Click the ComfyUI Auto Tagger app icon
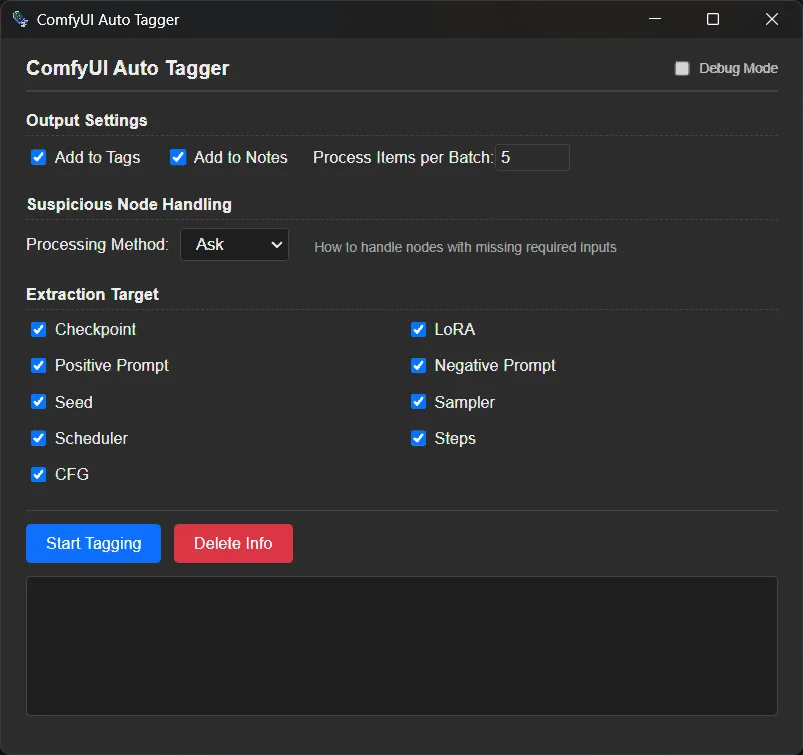 coord(20,19)
